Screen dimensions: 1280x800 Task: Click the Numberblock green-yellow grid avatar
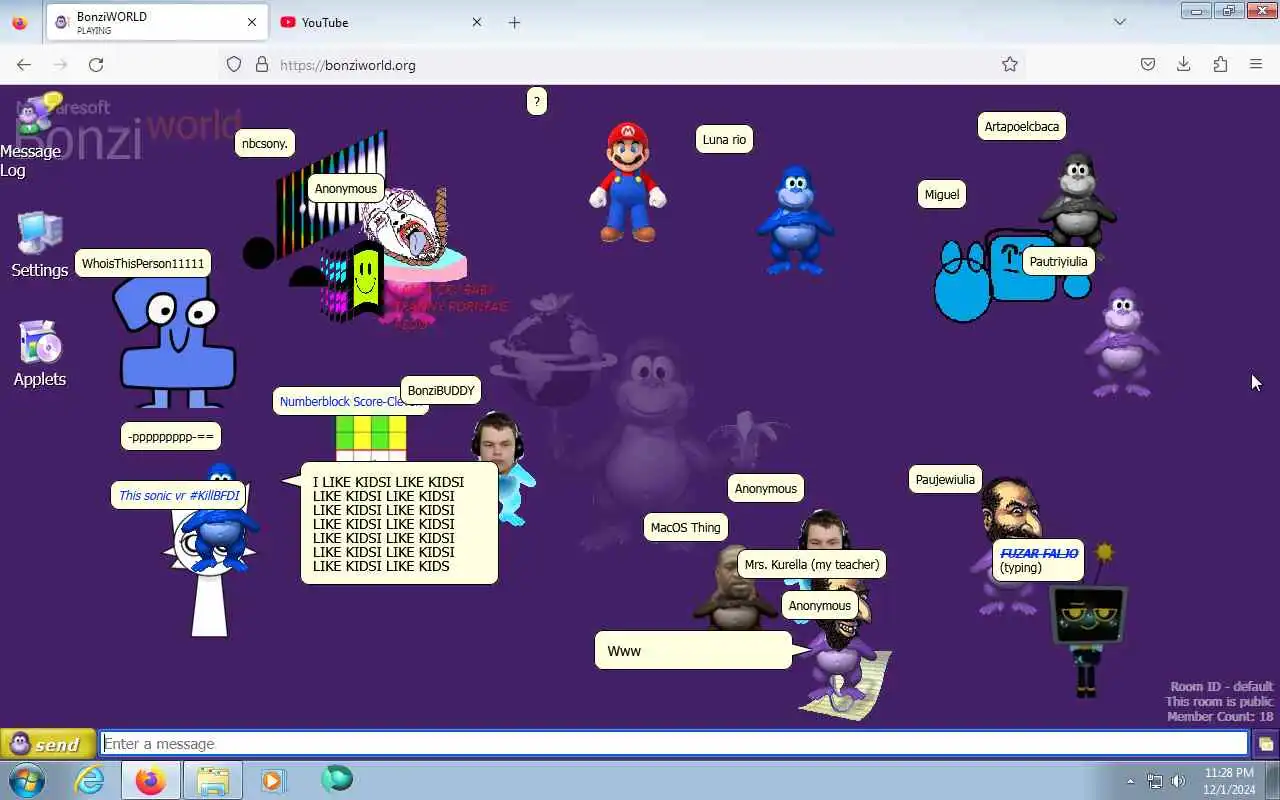point(371,439)
